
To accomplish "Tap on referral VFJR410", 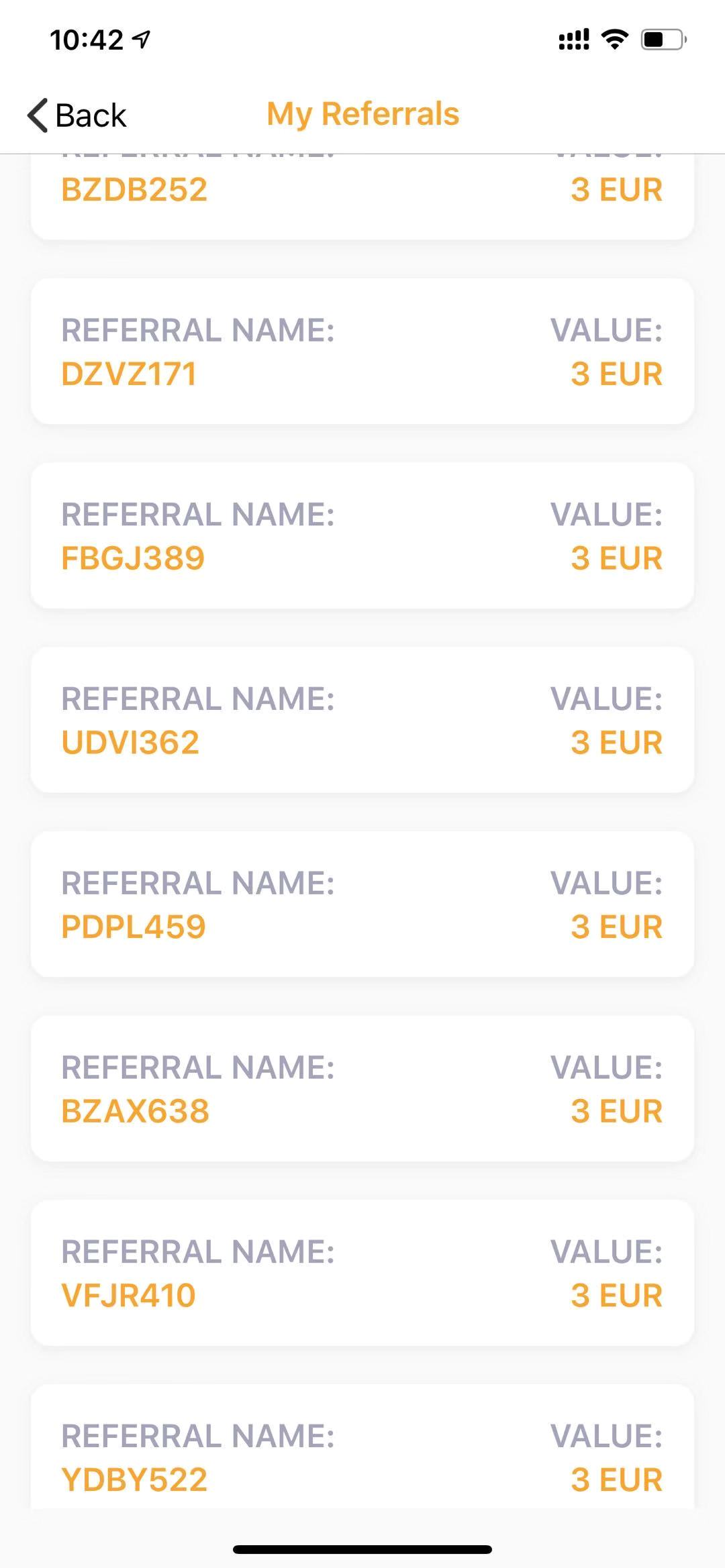I will point(128,1296).
